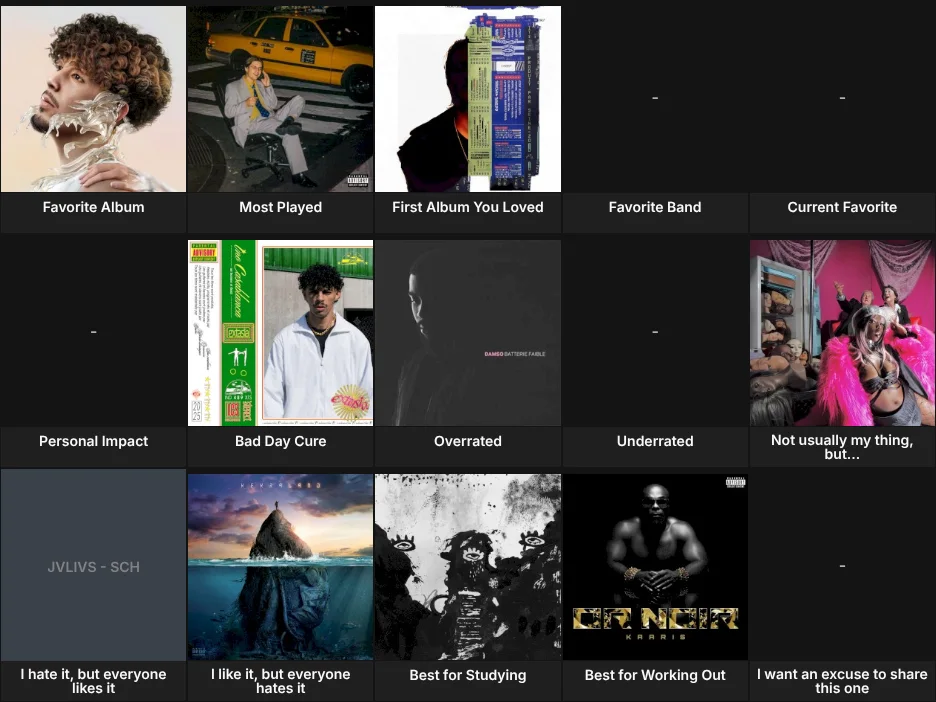Click the empty Current Favorite album slot
936x702 pixels.
(x=842, y=99)
